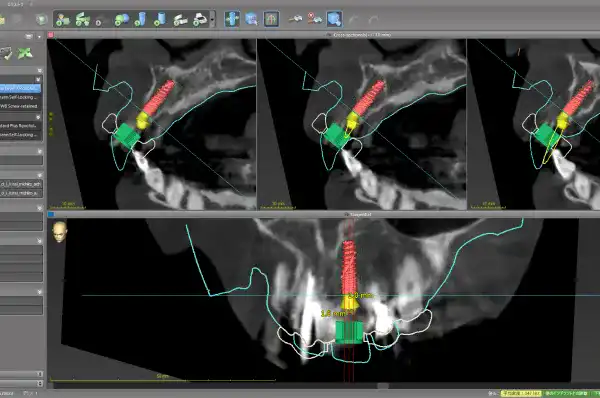Click the green cart add icon
600x398 pixels.
(82, 19)
